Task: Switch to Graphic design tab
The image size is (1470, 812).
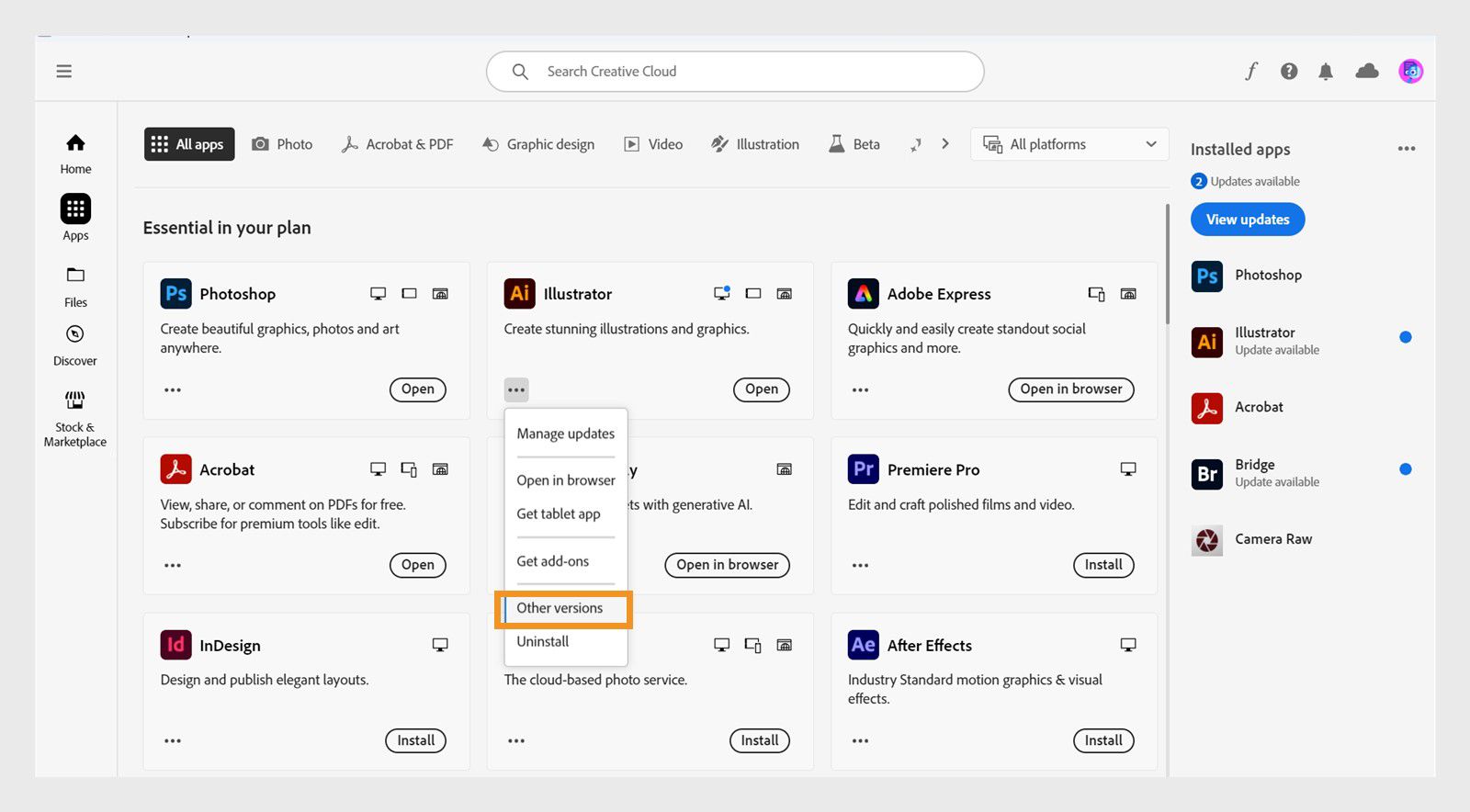Action: coord(538,144)
